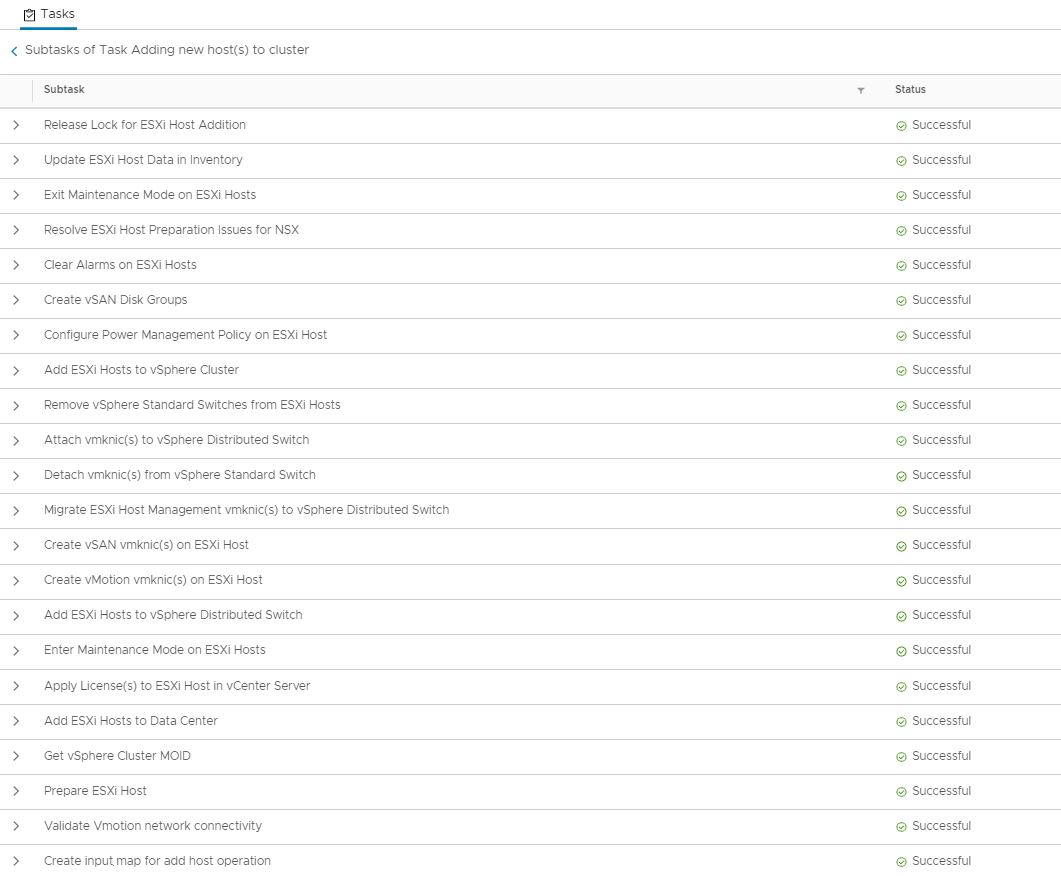1061x876 pixels.
Task: Click the Subtask column filter icon
Action: (860, 91)
